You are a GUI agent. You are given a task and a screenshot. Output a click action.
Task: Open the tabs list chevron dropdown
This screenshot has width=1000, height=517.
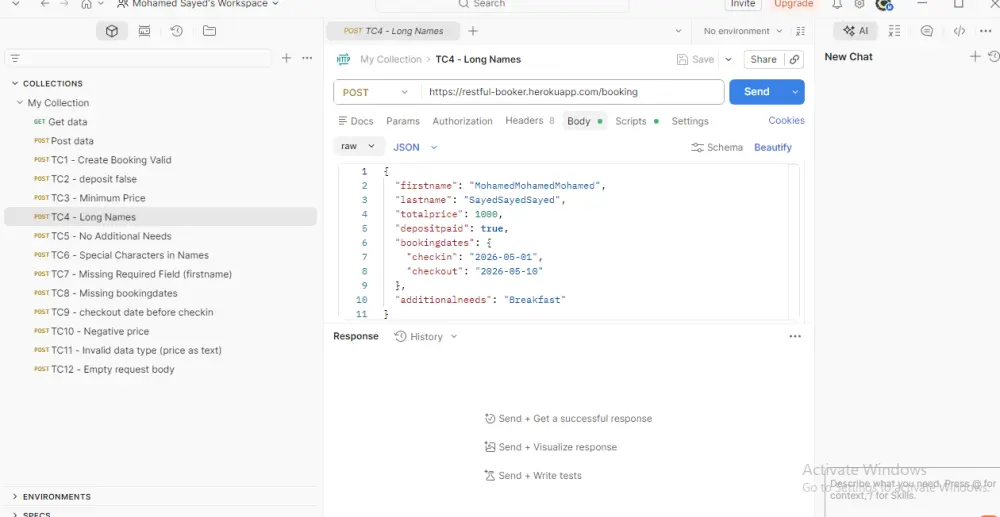coord(677,31)
